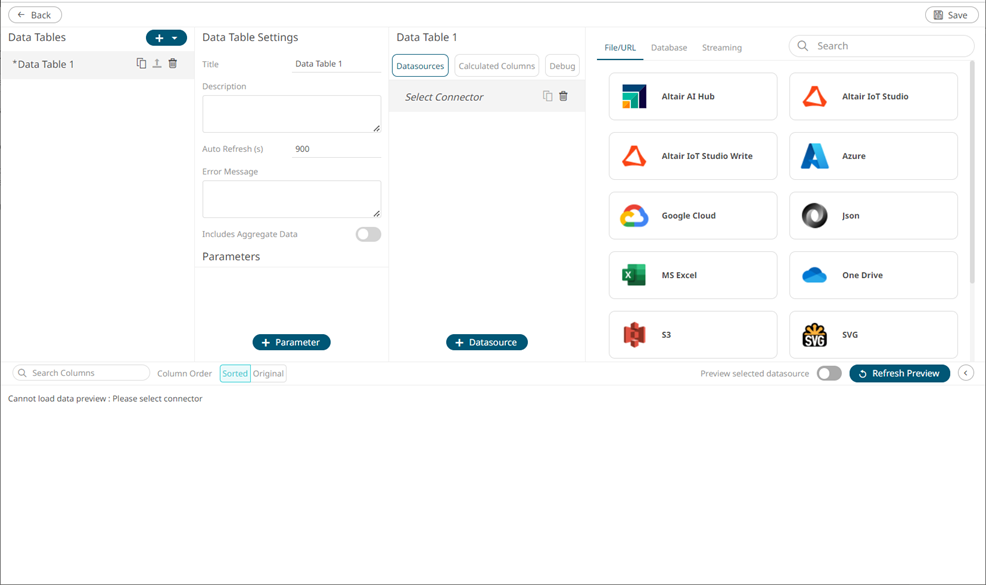This screenshot has height=585, width=986.
Task: Delete the Select Connector datasource
Action: click(563, 97)
